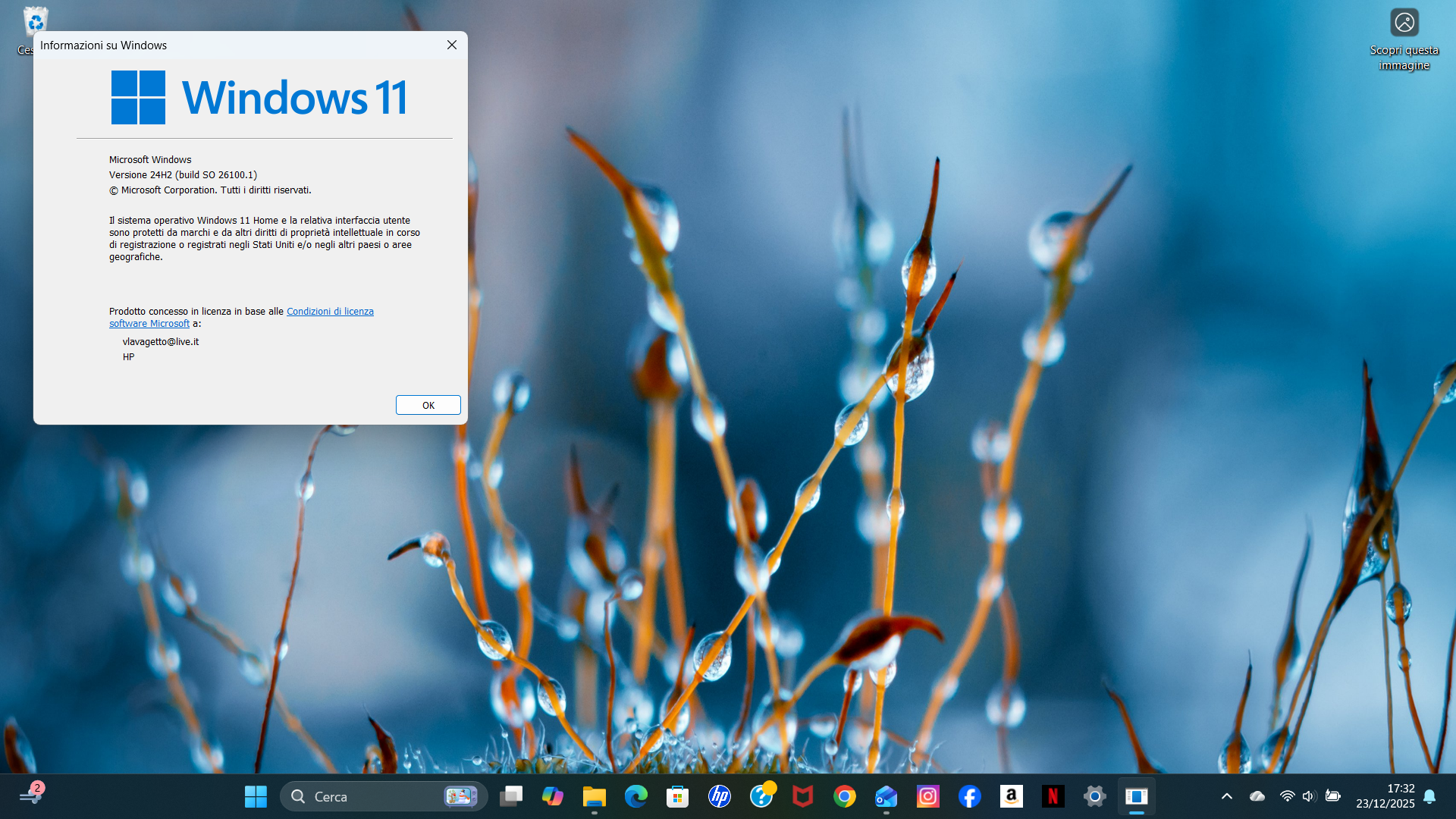Image resolution: width=1456 pixels, height=819 pixels.
Task: Open the McAfee app
Action: (802, 796)
